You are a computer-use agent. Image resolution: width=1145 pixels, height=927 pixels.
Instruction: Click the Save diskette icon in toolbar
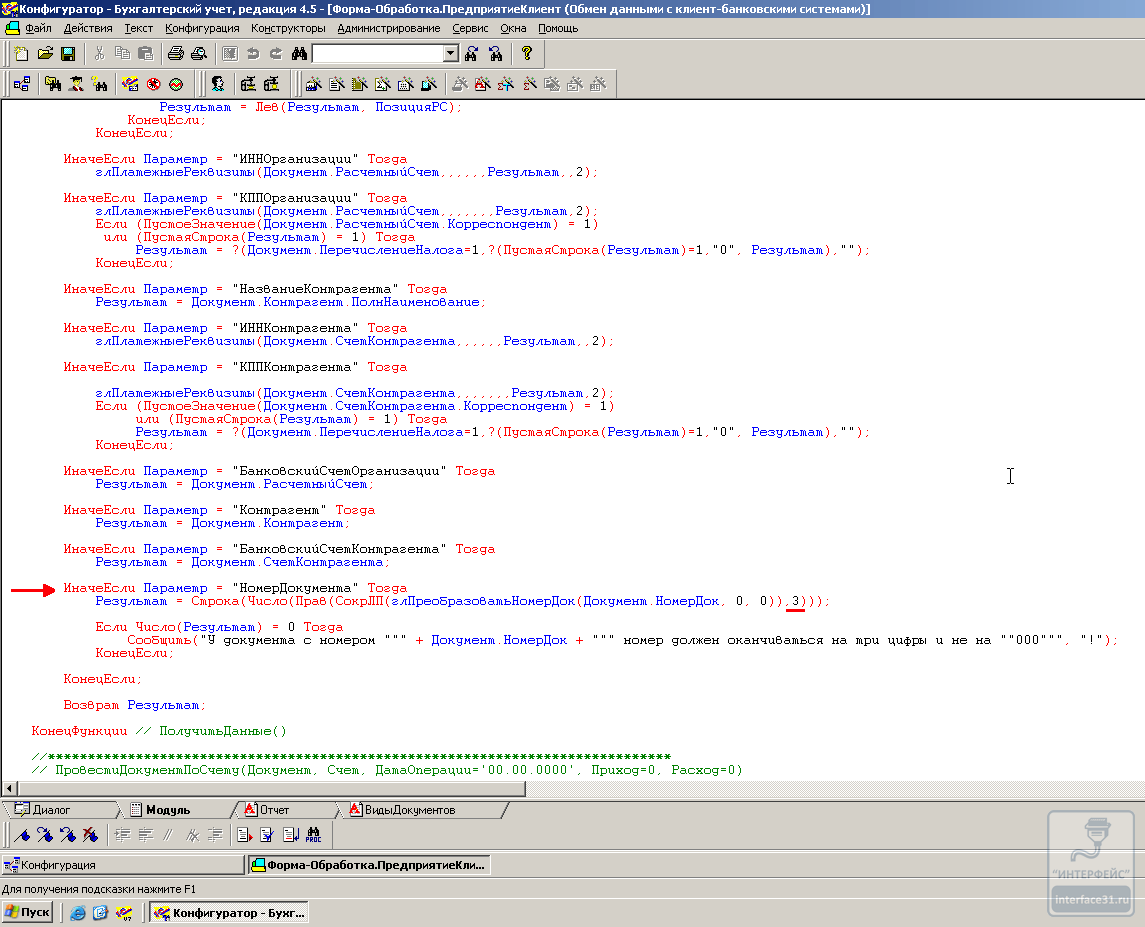point(69,54)
